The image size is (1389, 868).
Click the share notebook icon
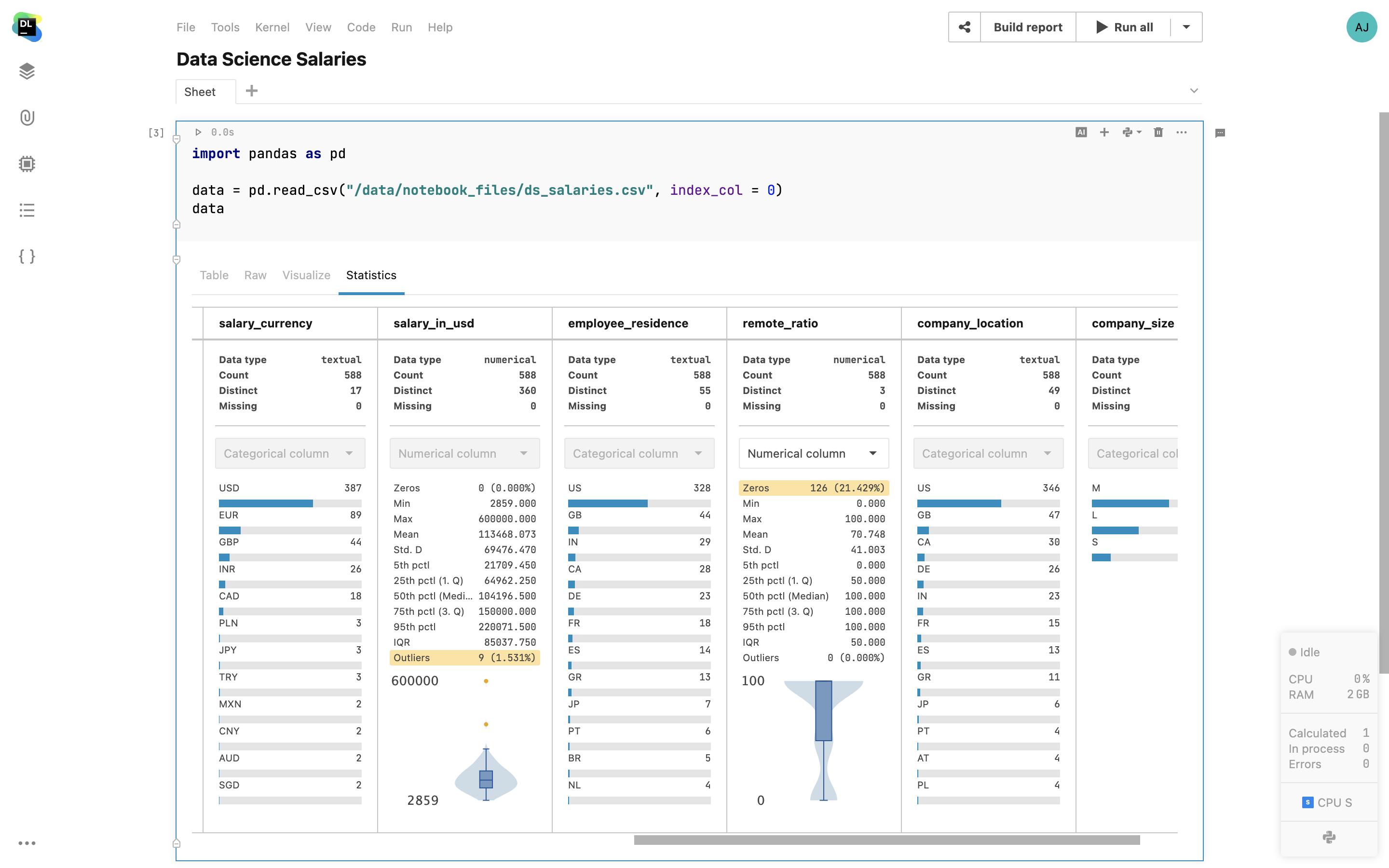click(964, 27)
